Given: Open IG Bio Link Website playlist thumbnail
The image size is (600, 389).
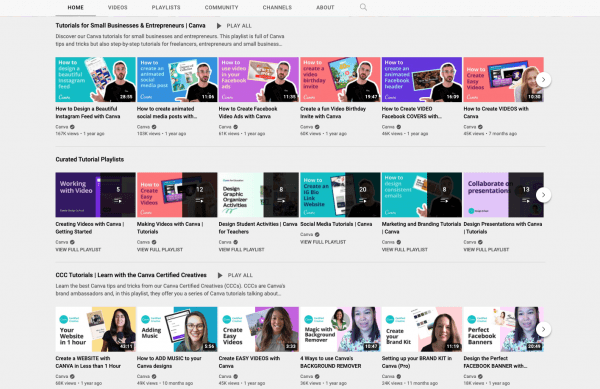Looking at the screenshot, I should [340, 195].
